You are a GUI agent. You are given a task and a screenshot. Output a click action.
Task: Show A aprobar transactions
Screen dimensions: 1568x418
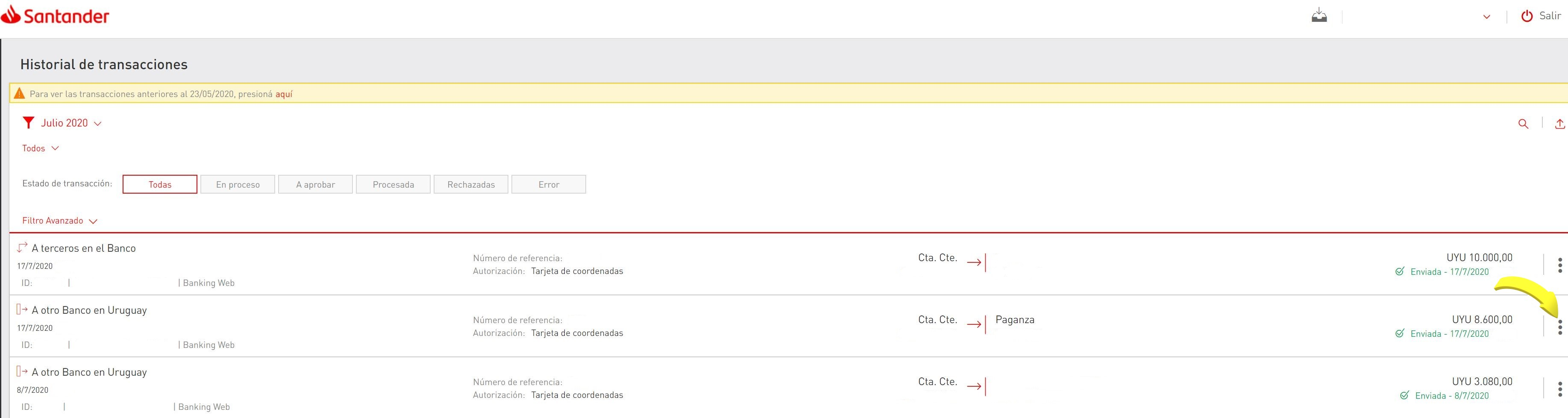pyautogui.click(x=315, y=185)
